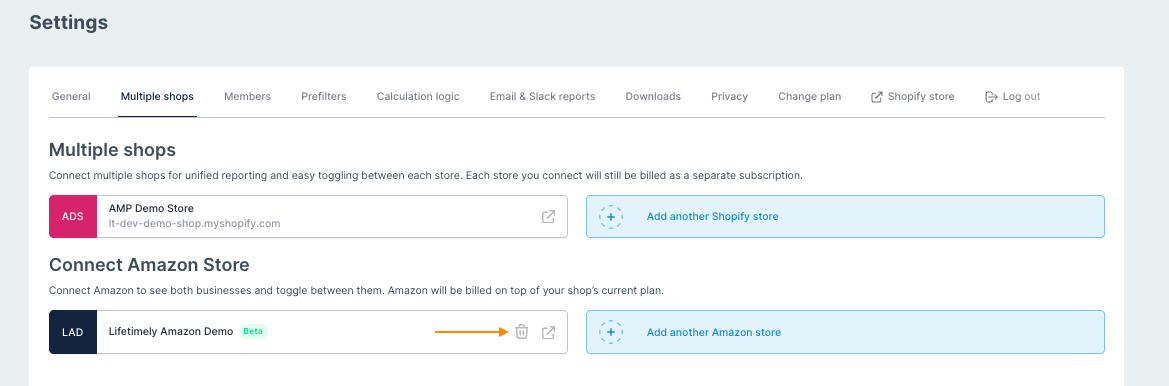
Task: Open the Members tab
Action: (x=248, y=97)
